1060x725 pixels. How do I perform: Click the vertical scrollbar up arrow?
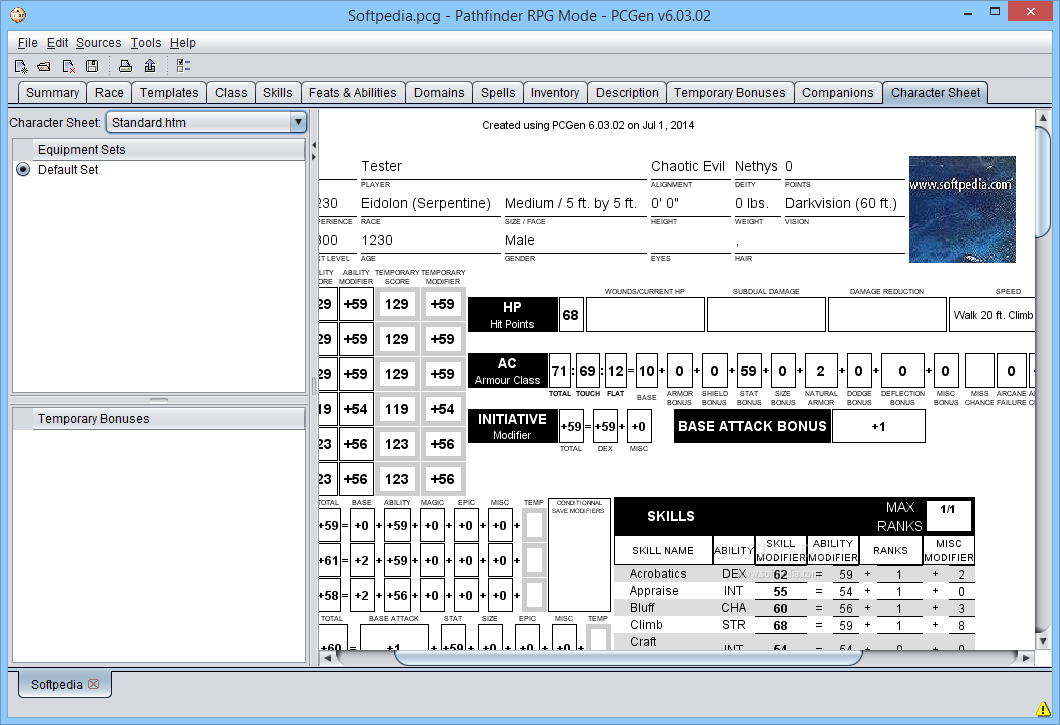click(x=1042, y=118)
